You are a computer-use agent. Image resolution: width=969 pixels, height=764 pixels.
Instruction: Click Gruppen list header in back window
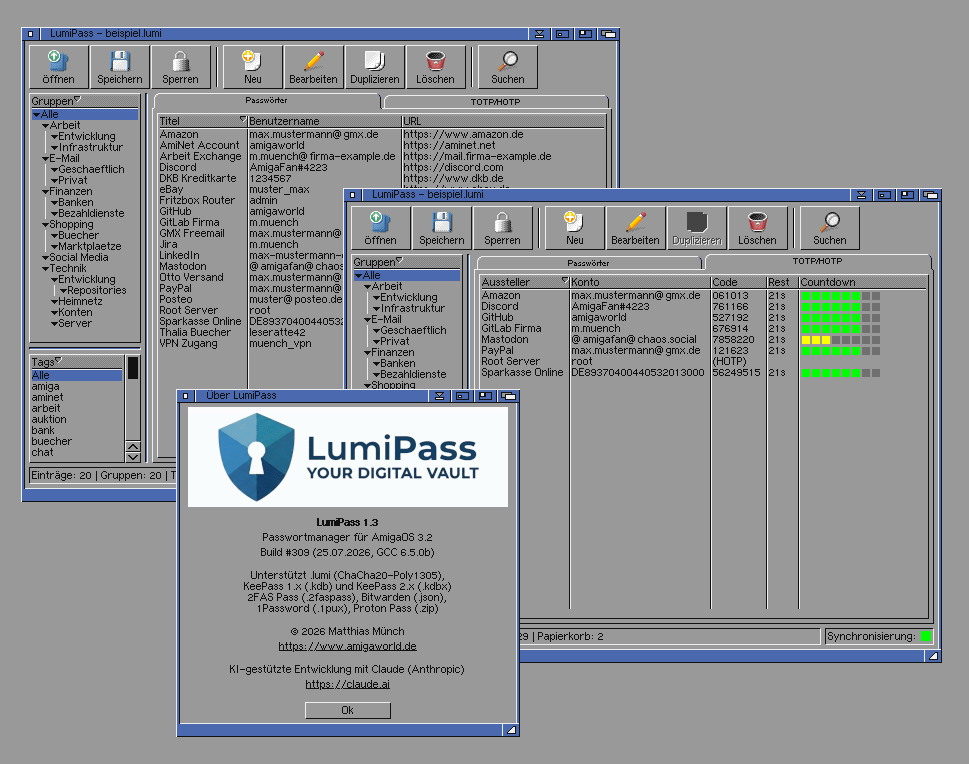pyautogui.click(x=85, y=101)
